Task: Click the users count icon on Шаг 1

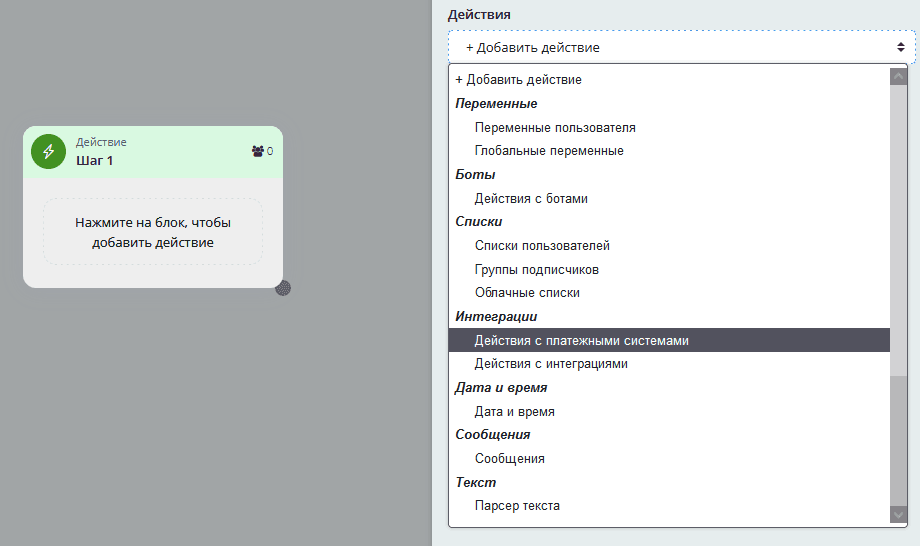Action: pyautogui.click(x=258, y=151)
